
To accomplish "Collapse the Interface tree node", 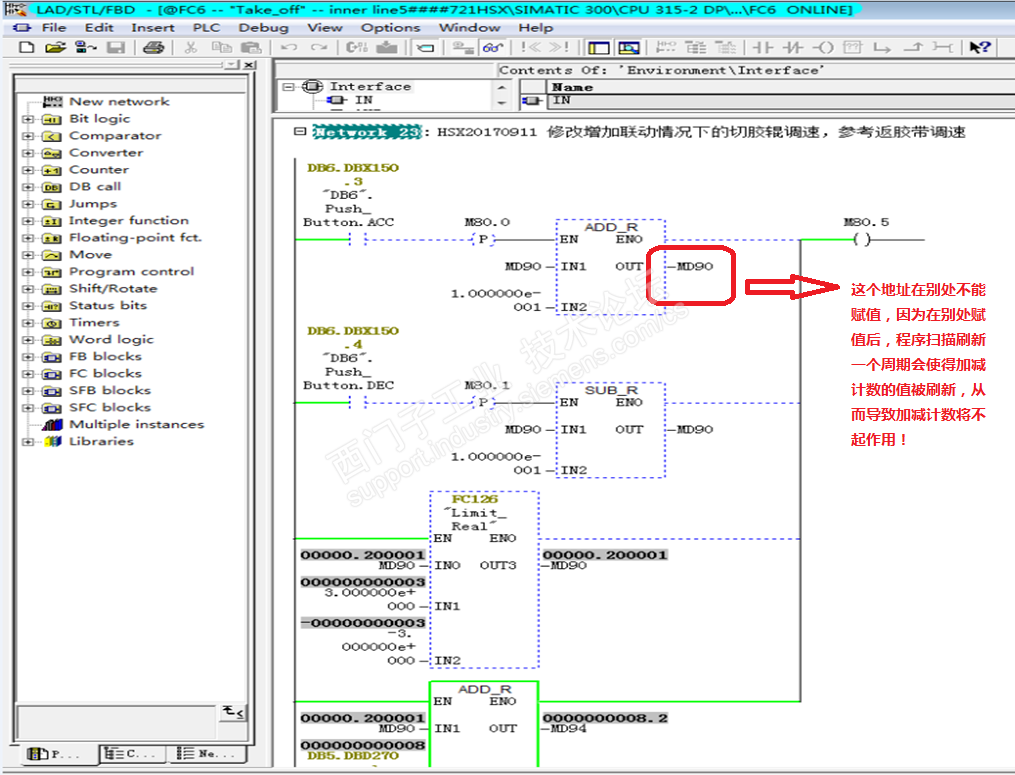I will point(289,87).
